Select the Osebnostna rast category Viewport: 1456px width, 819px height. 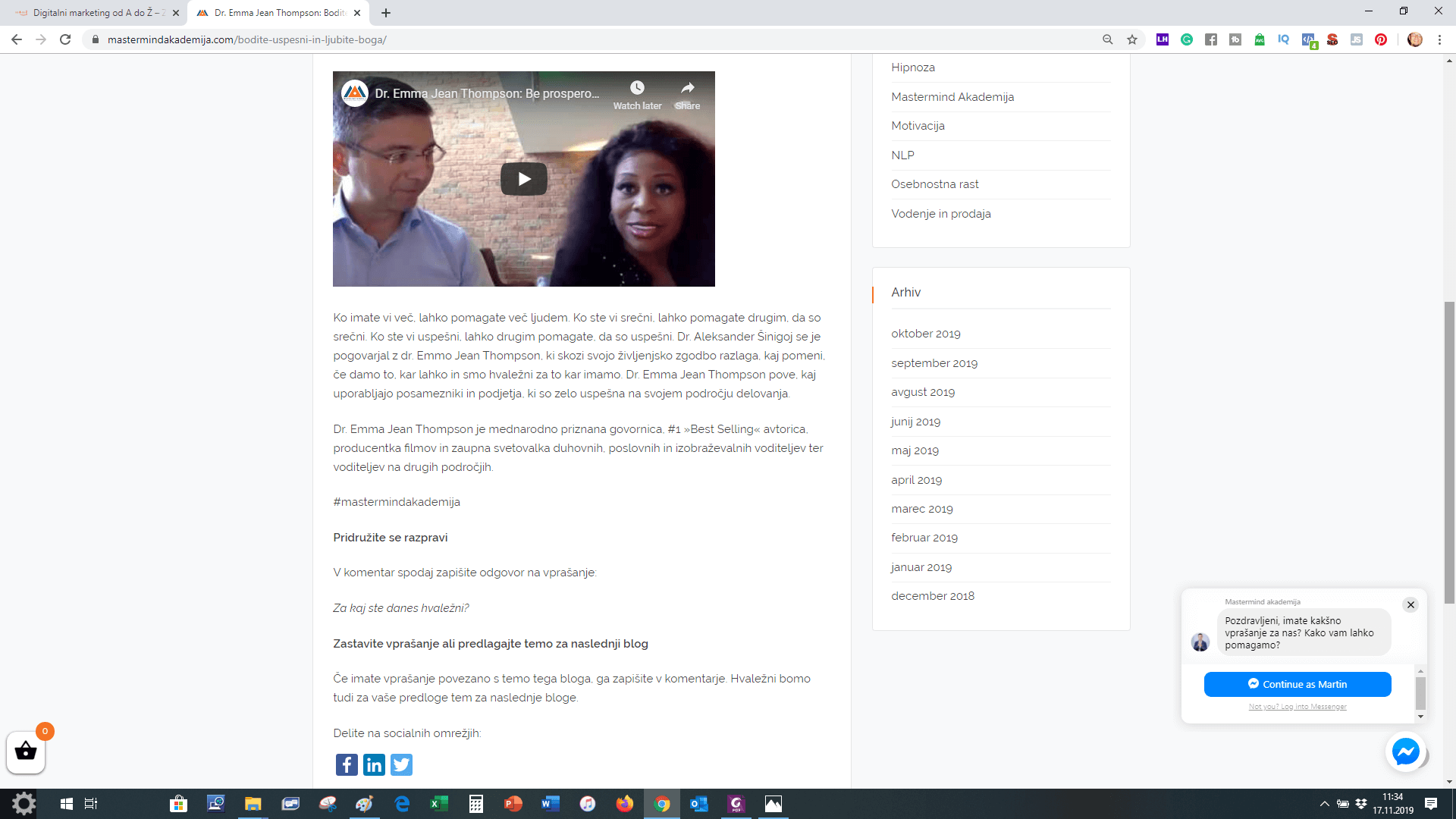click(x=934, y=184)
